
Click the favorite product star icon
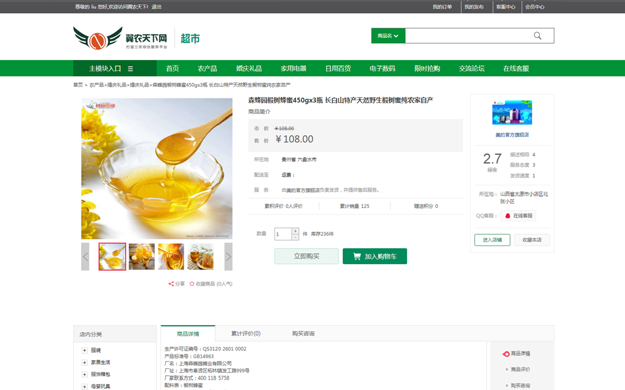[x=192, y=284]
